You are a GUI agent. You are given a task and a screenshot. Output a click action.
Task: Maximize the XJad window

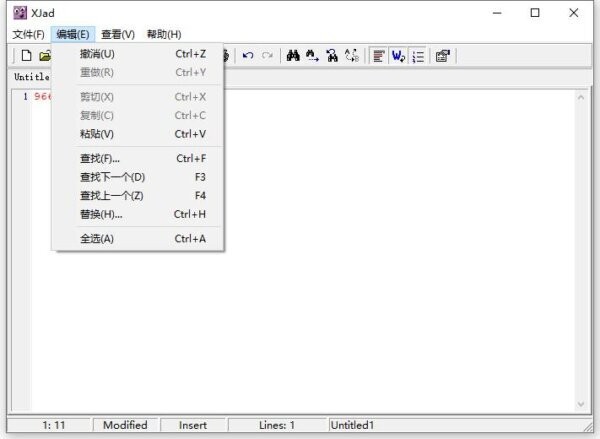(x=535, y=13)
